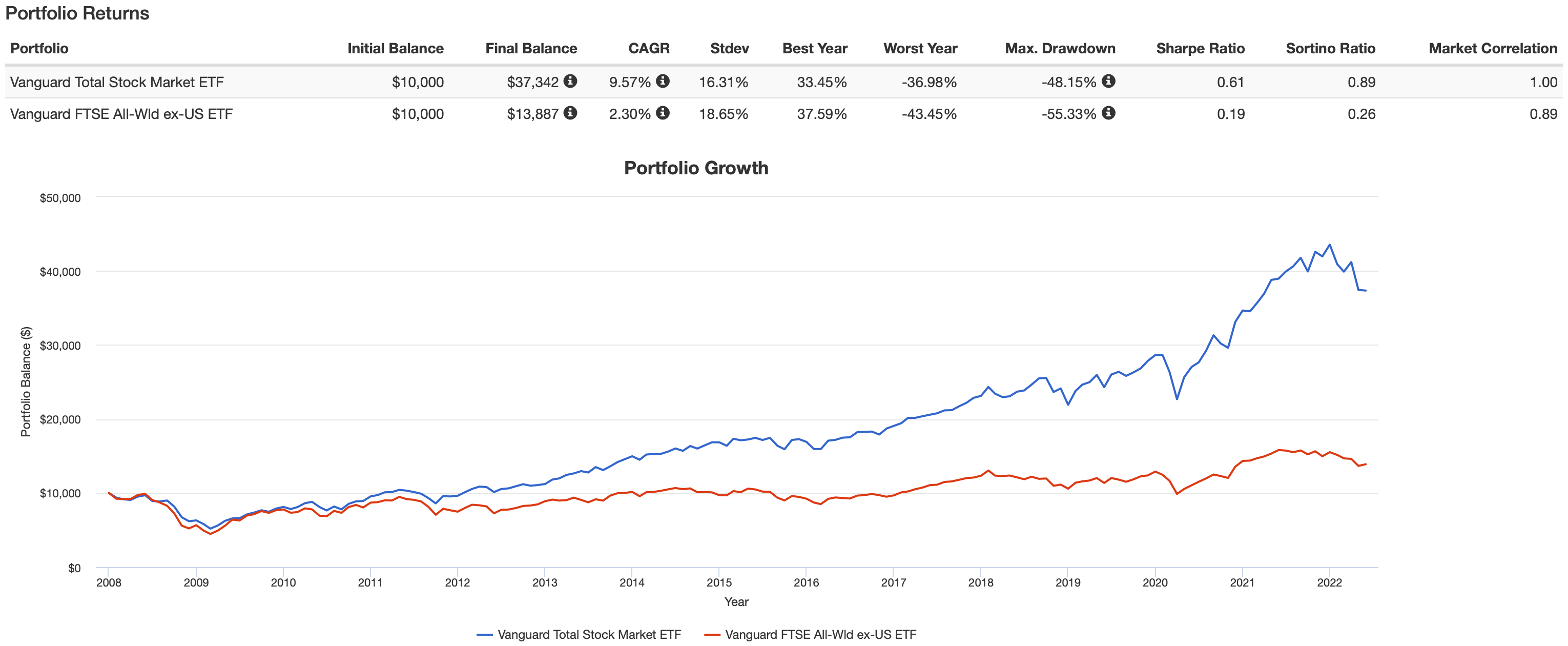Click the 16.31% Stdev value
The height and width of the screenshot is (646, 1568).
coord(723,82)
